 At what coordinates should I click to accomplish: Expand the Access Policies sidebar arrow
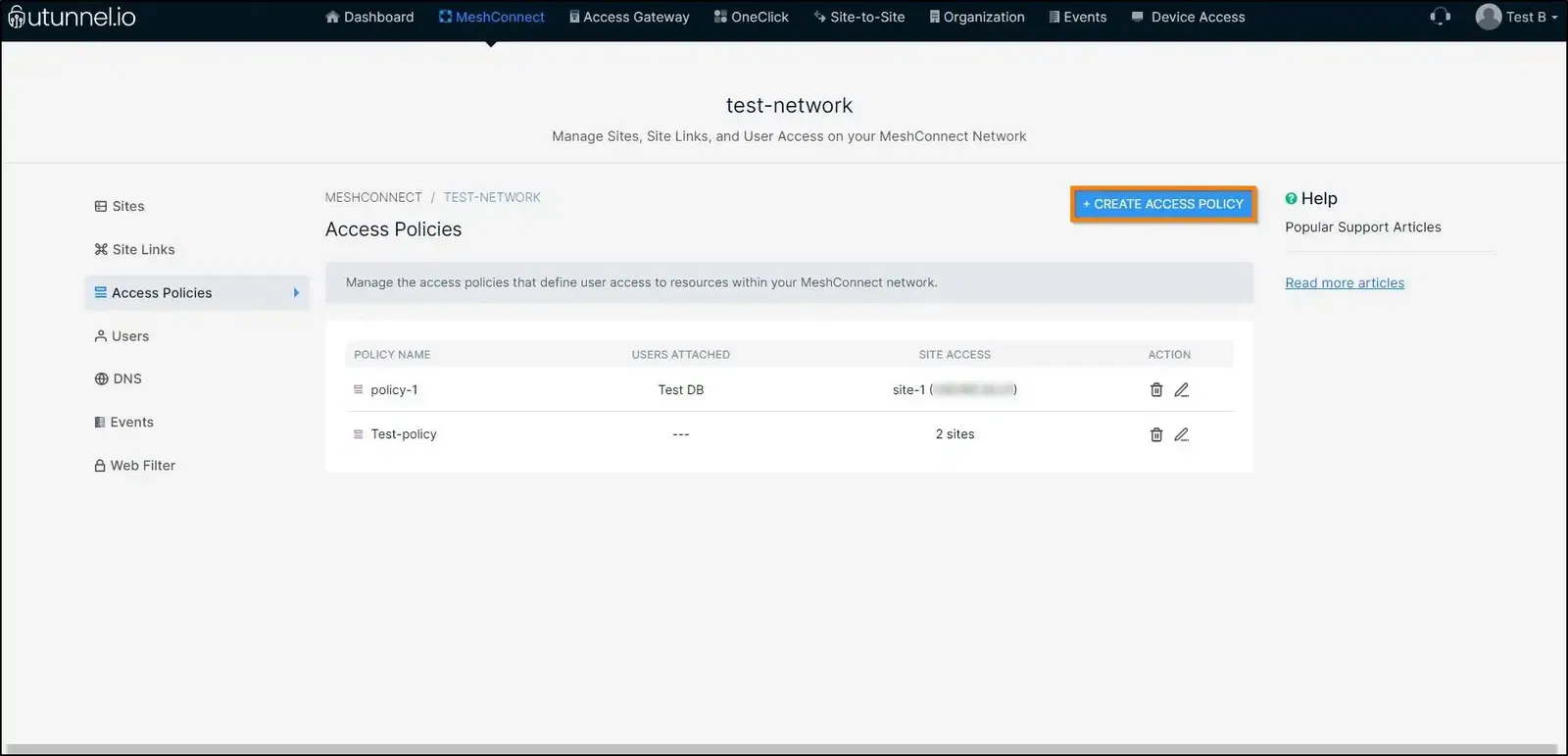[x=296, y=292]
